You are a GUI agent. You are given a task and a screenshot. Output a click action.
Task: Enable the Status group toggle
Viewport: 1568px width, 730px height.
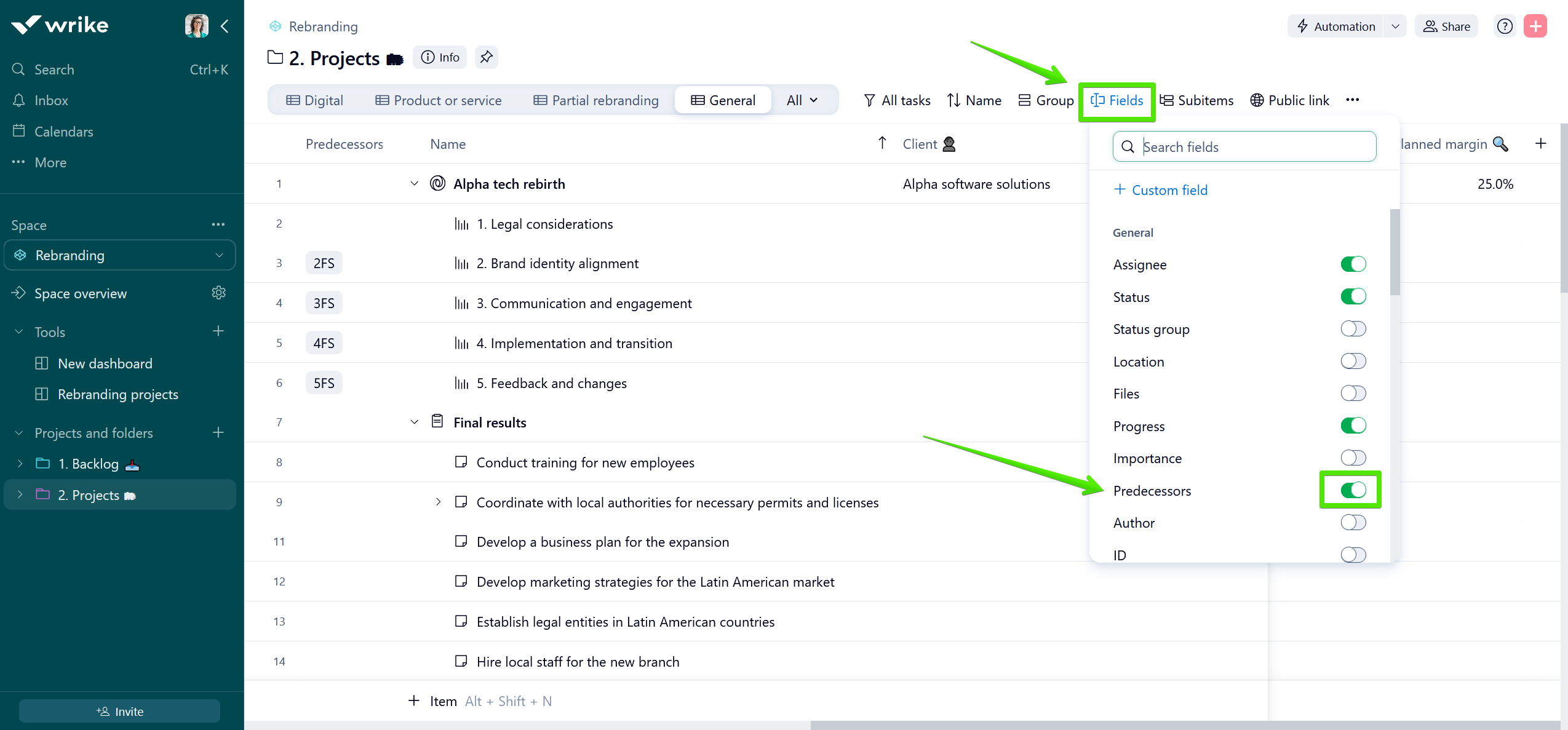coord(1353,329)
